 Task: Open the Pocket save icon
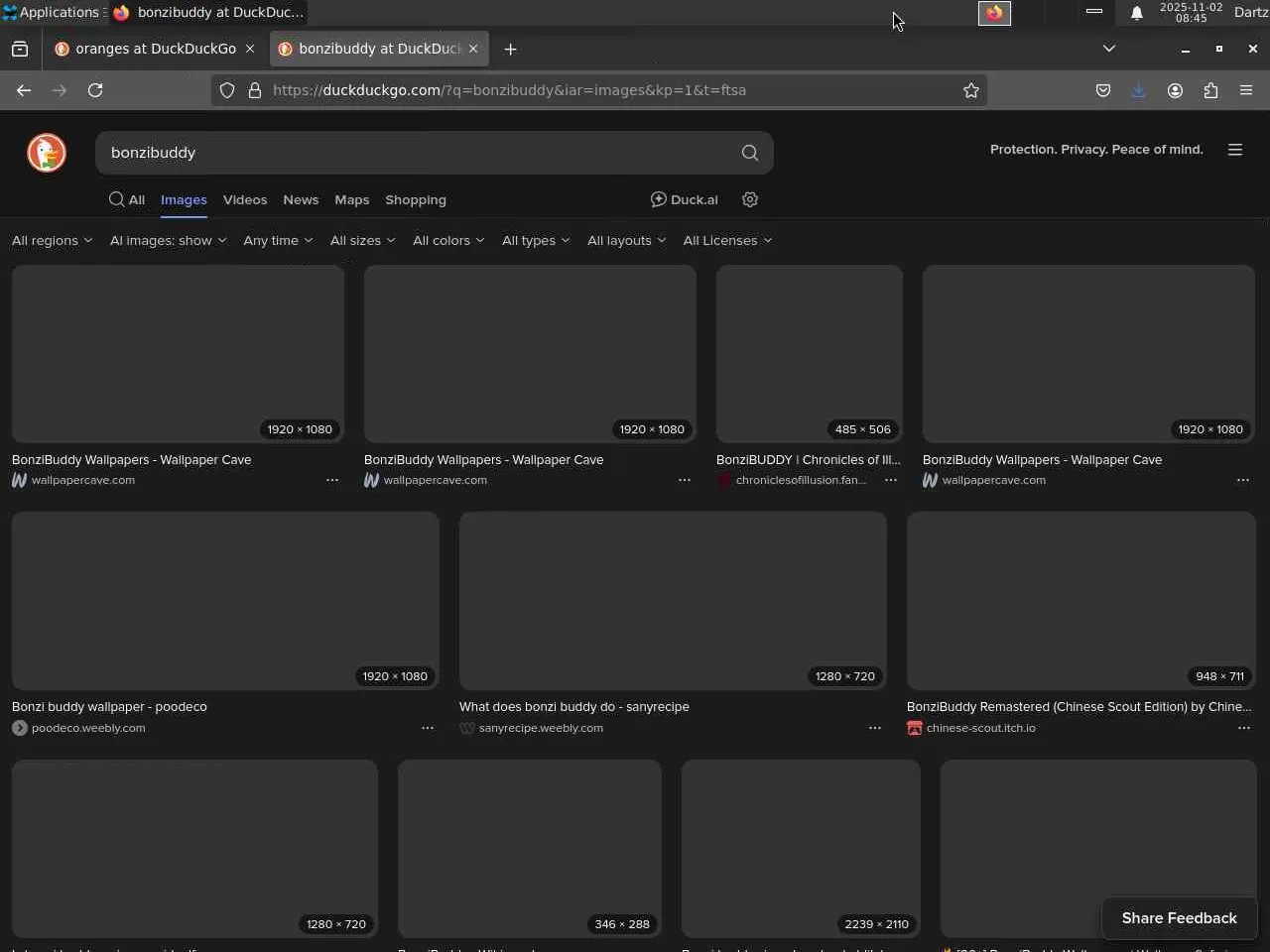click(x=1103, y=90)
